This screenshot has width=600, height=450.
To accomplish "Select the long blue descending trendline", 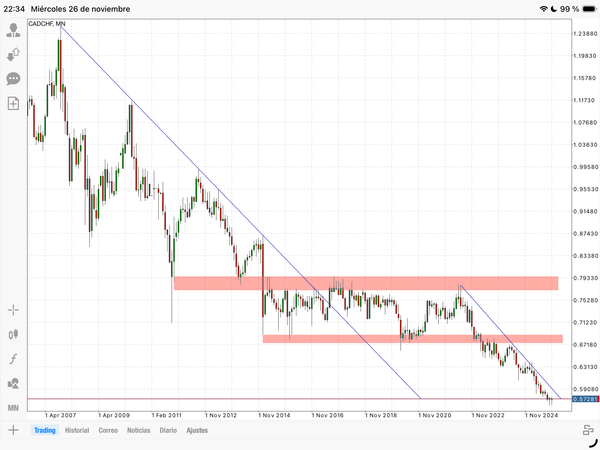I will (x=241, y=212).
